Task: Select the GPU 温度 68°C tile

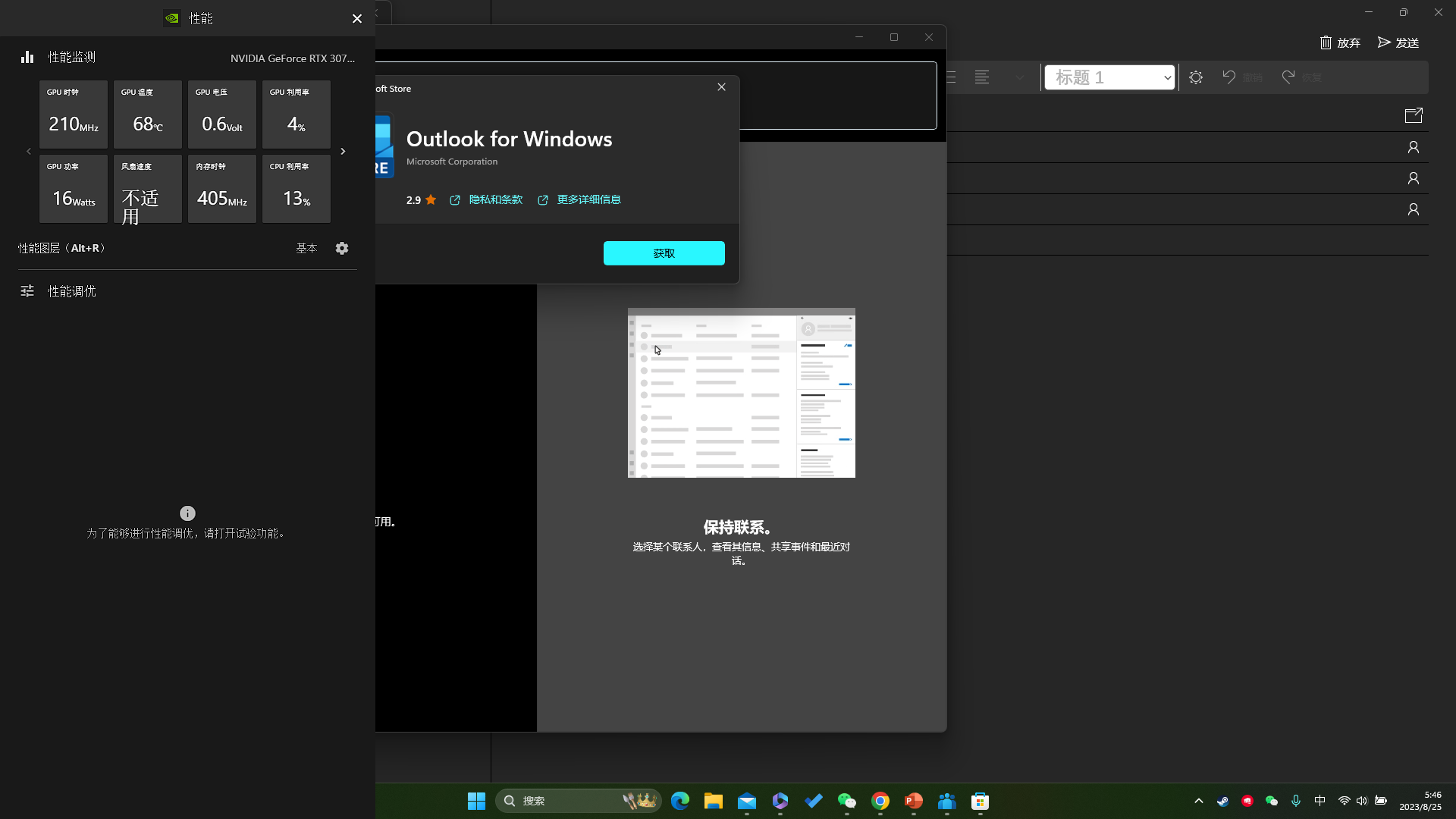Action: click(x=148, y=115)
